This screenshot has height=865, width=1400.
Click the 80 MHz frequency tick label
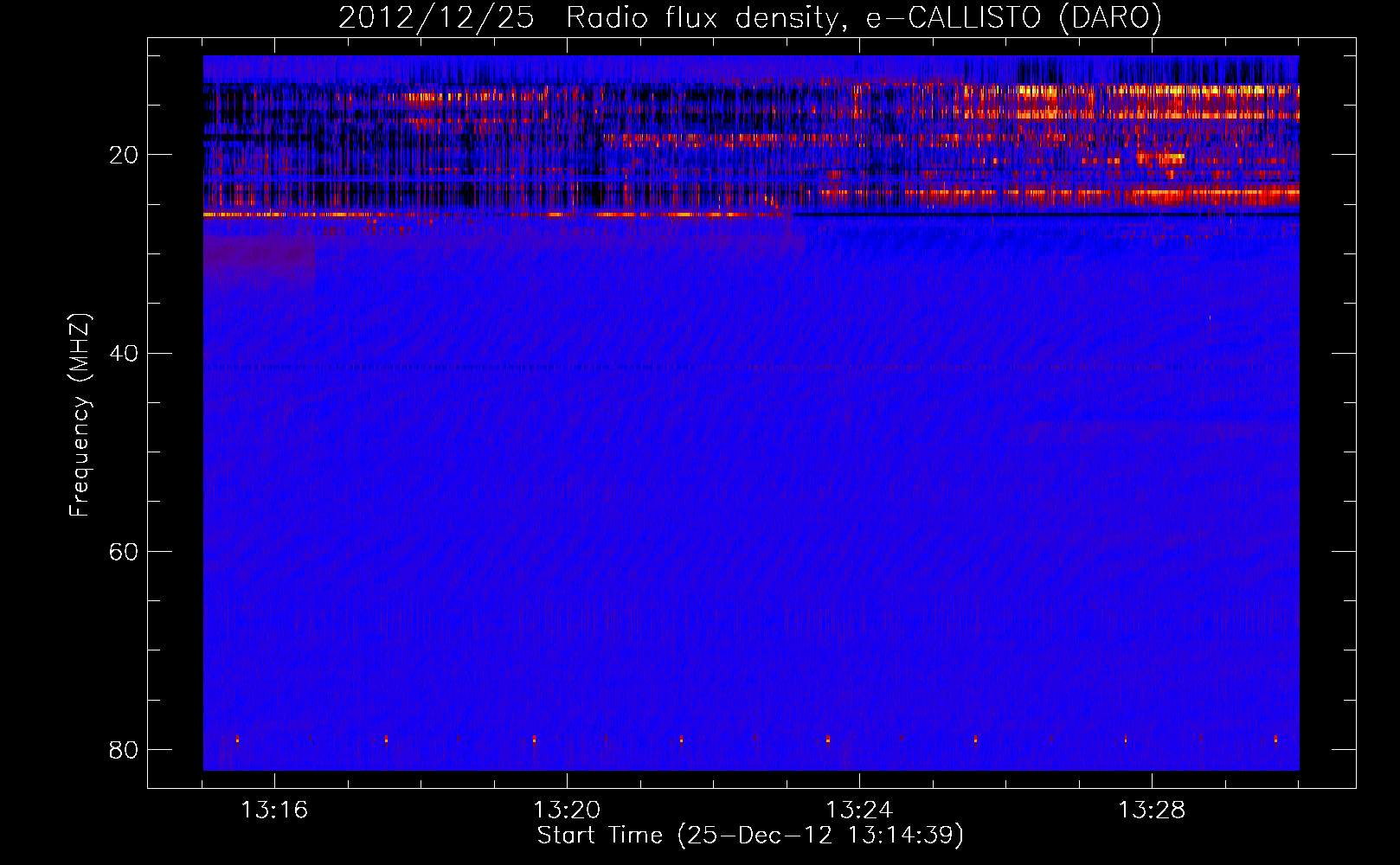point(124,749)
